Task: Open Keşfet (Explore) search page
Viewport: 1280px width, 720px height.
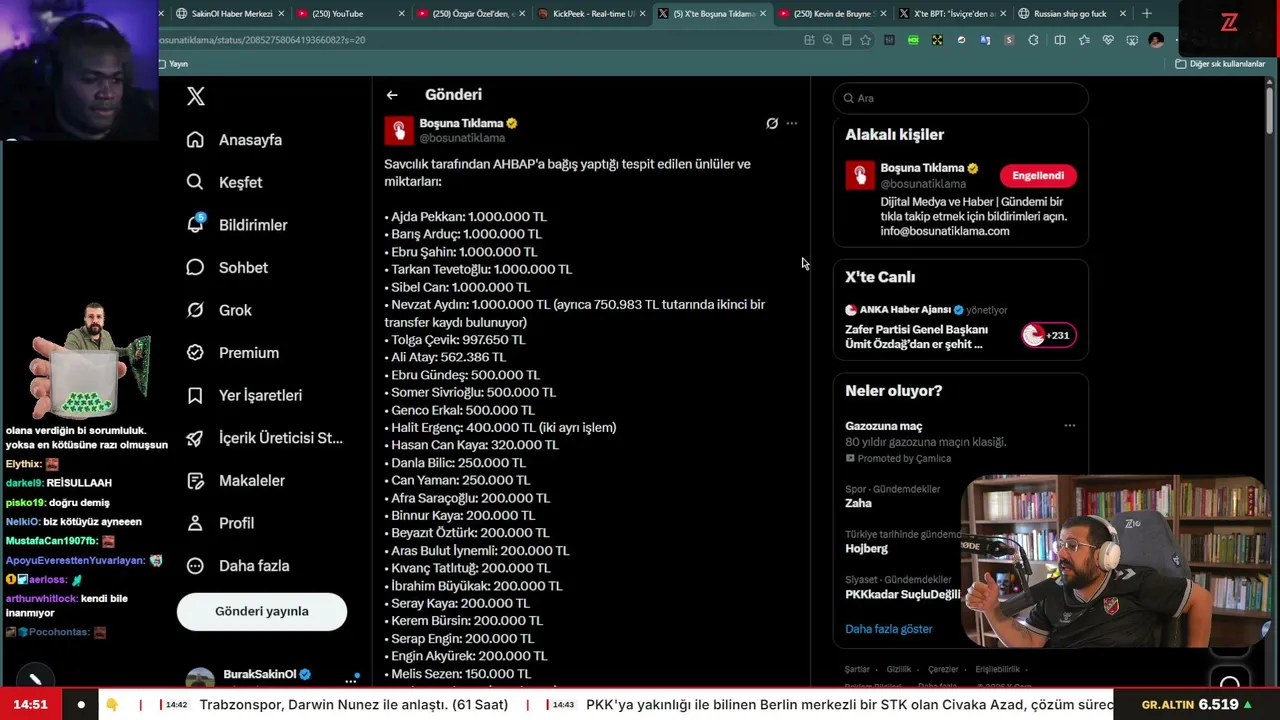Action: coord(224,182)
